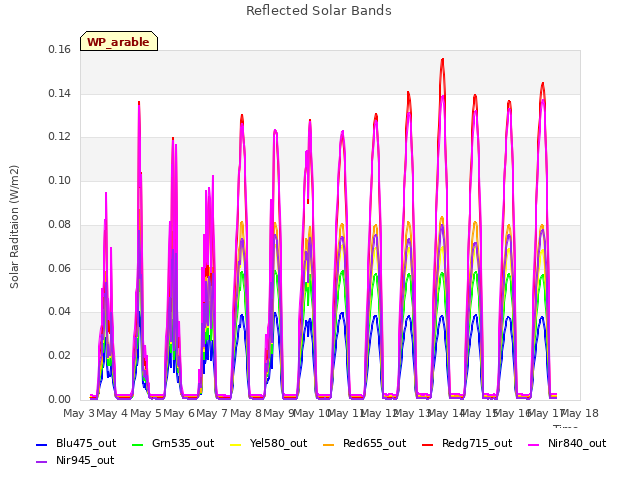Screen dimensions: 640x480
Task: Click the blue Blu475_out legend color swatch
Action: (x=42, y=444)
